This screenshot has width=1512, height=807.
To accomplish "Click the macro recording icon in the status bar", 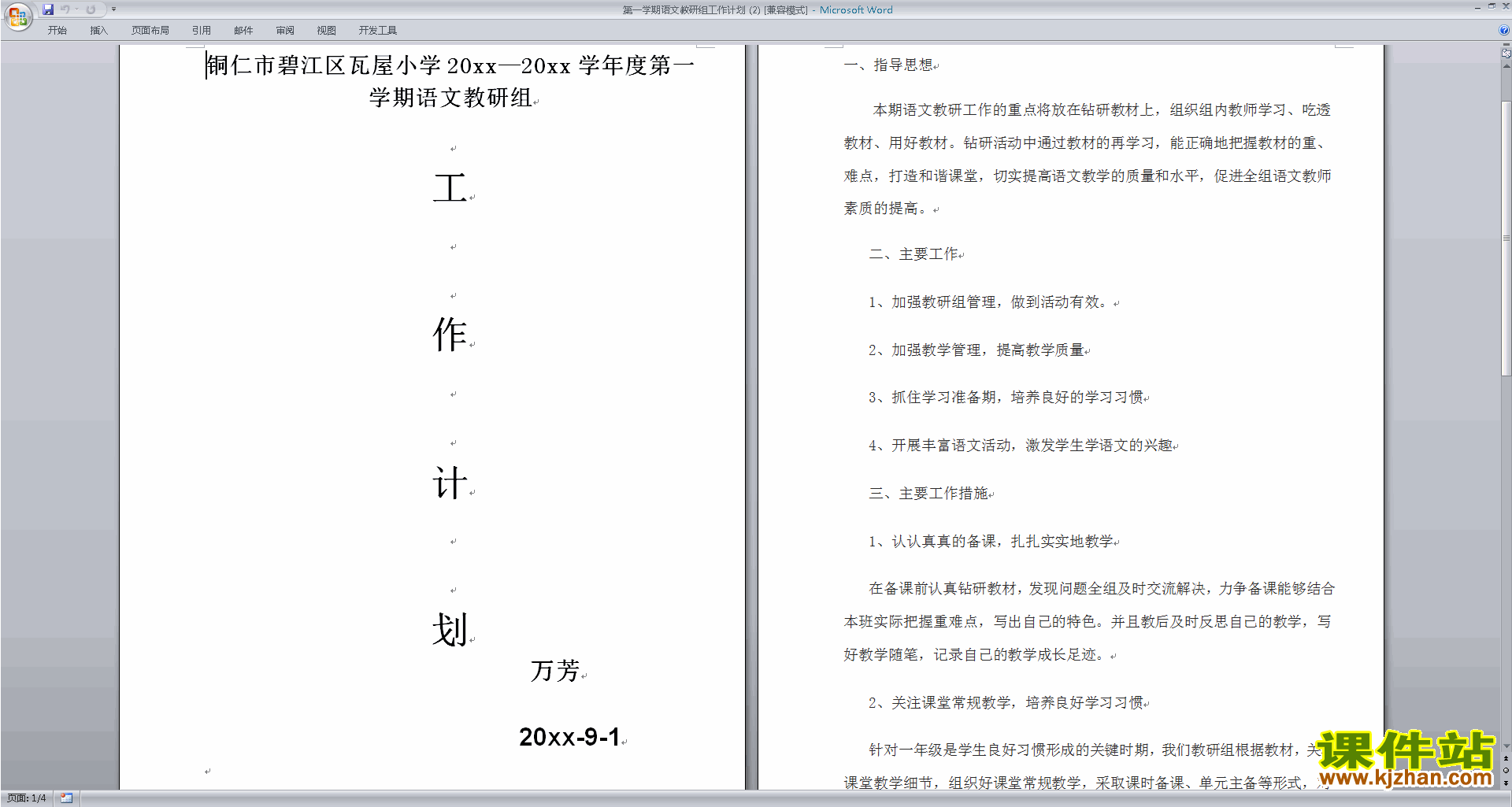I will click(67, 798).
